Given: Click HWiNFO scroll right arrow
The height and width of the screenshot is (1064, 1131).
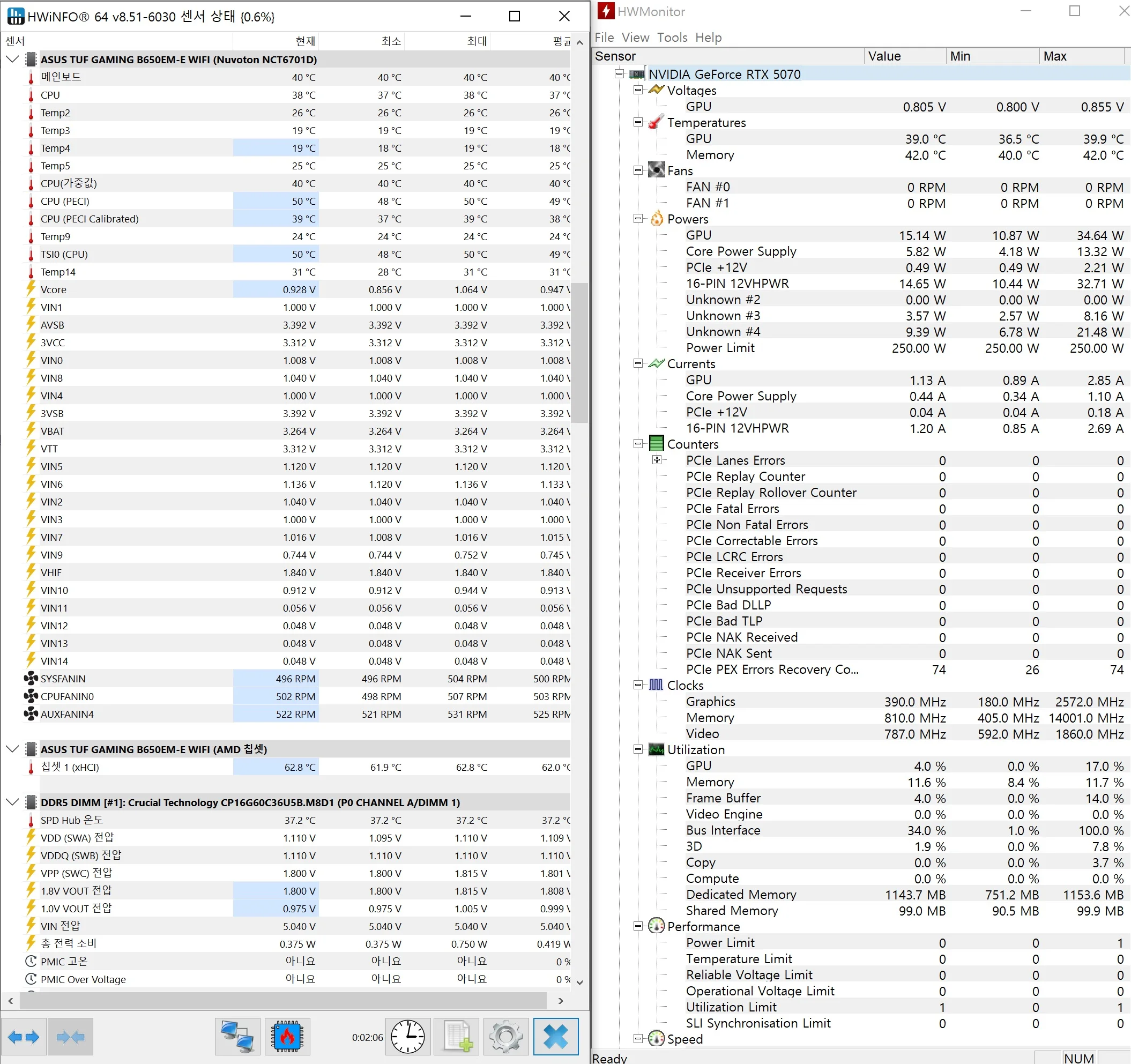Looking at the screenshot, I should 561,1000.
